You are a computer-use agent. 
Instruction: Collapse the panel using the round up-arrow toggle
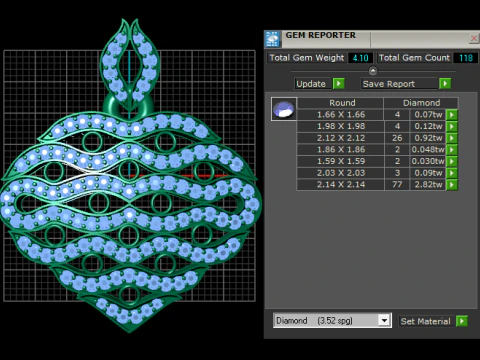[x=373, y=71]
